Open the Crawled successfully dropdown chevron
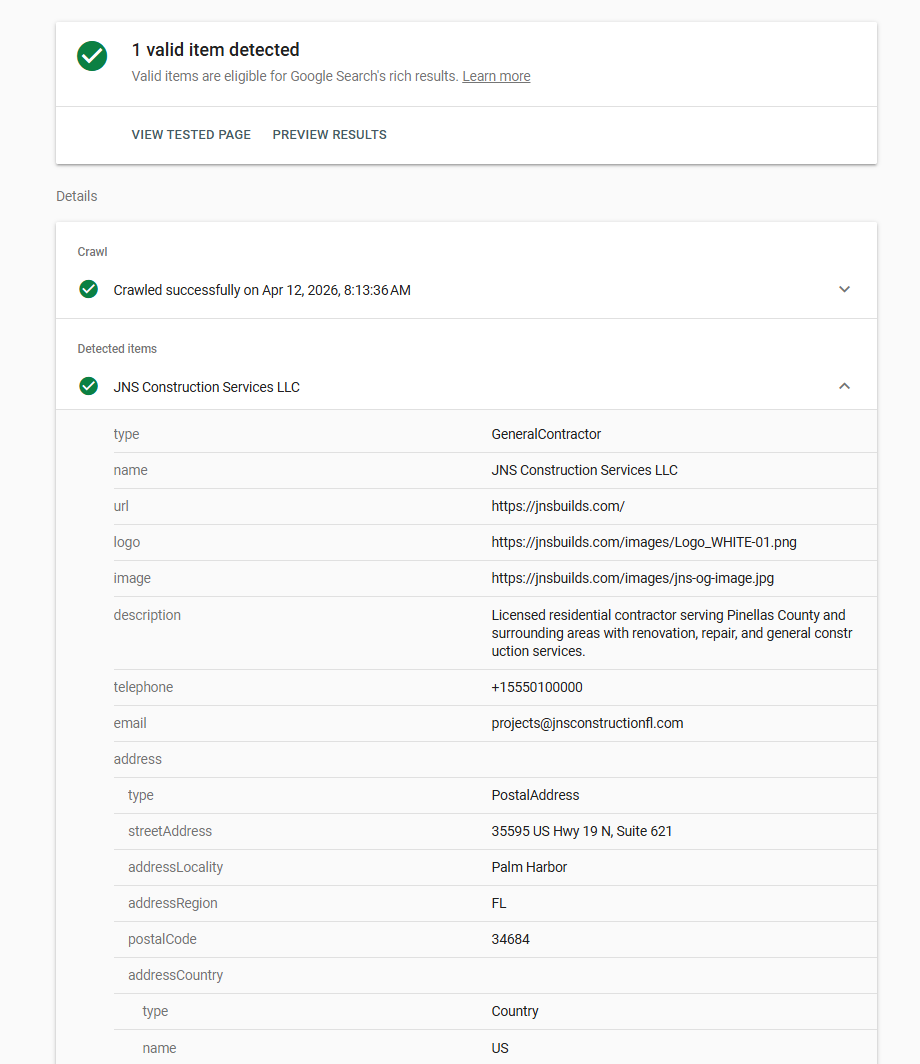 point(844,289)
